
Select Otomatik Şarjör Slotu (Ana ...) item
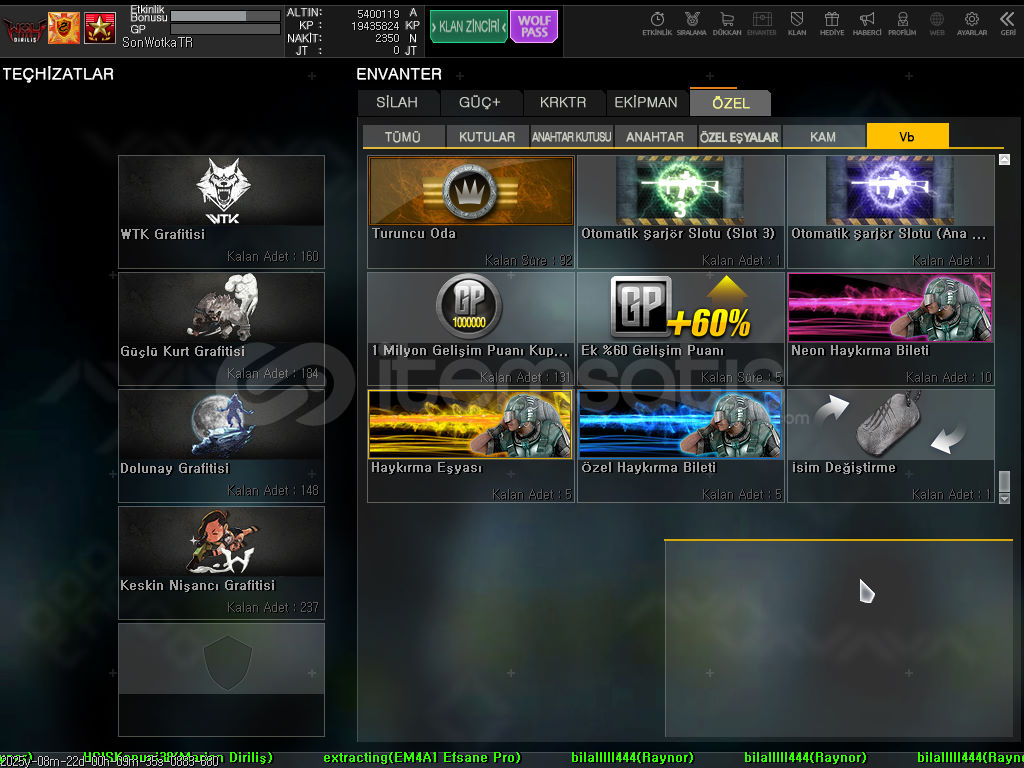[891, 212]
